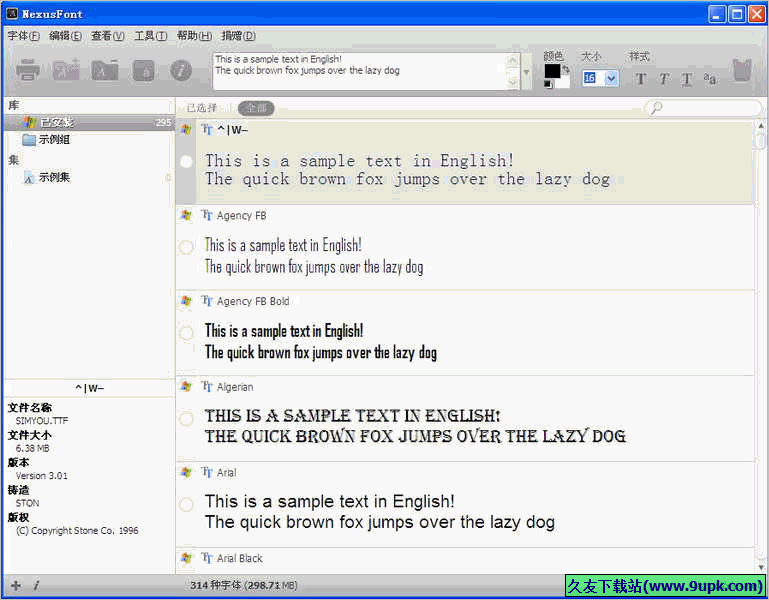Open the sample text history dropdown arrow
The height and width of the screenshot is (600, 769).
[526, 72]
